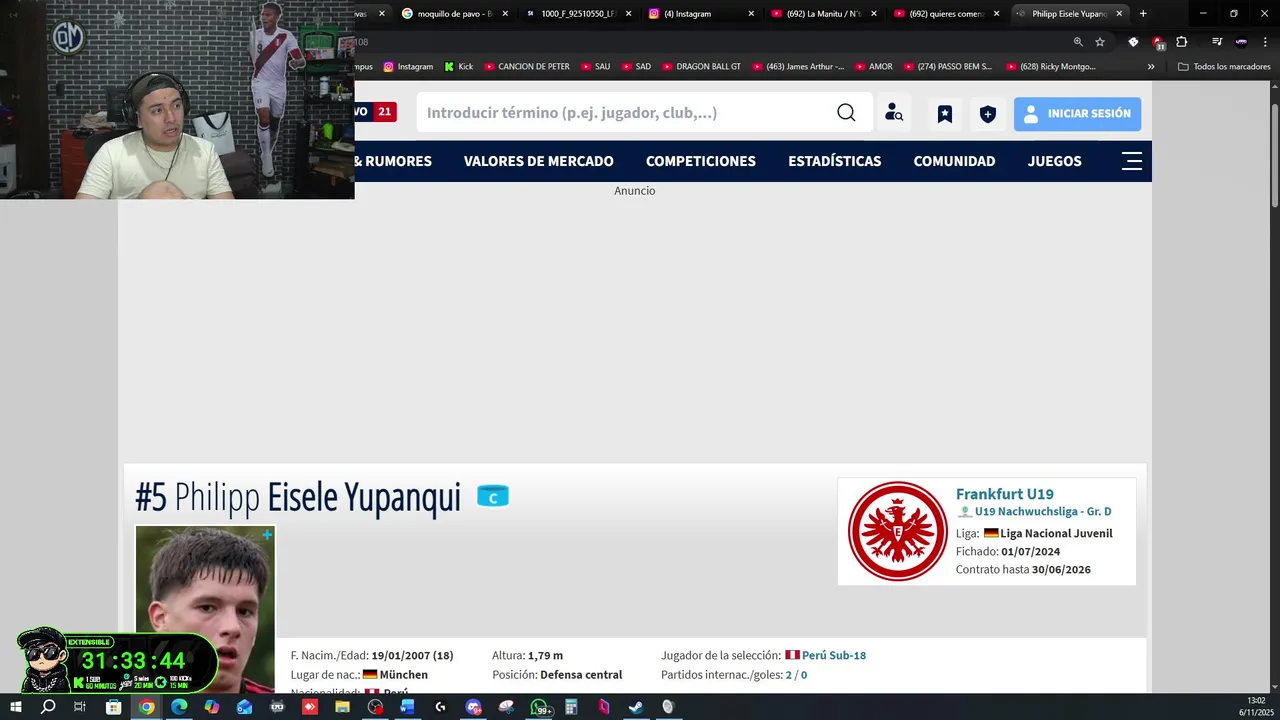Open the Estadísticas menu

835,161
